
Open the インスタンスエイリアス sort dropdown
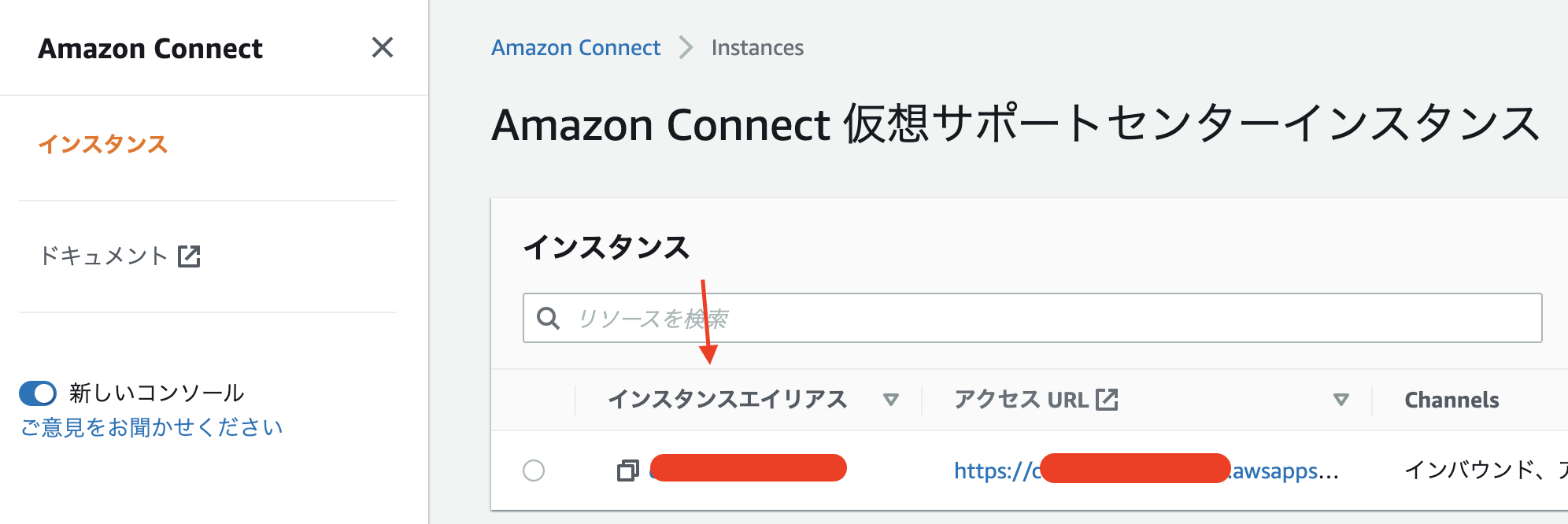[x=892, y=400]
